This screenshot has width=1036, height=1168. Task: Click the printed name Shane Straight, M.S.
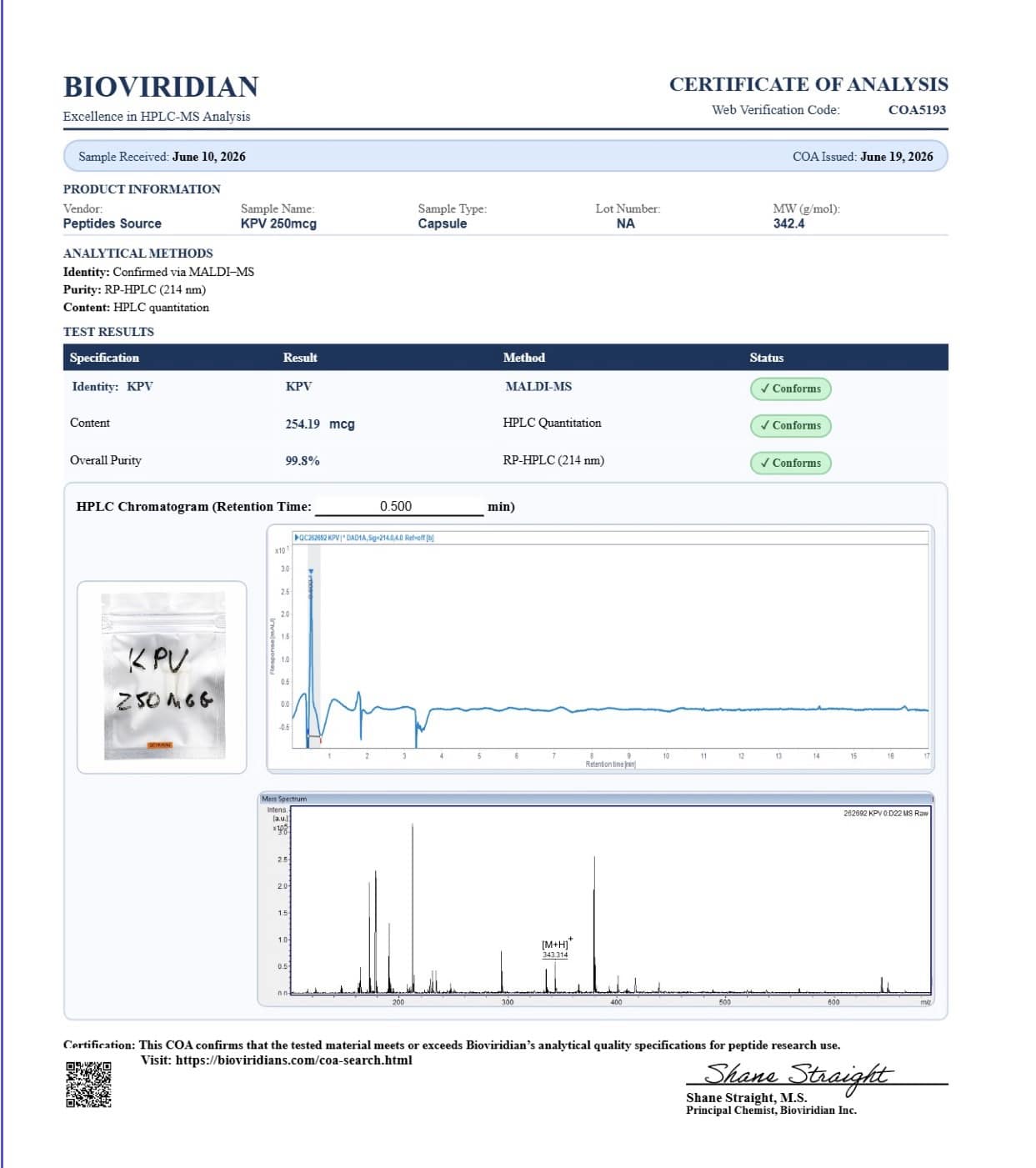coord(746,1097)
